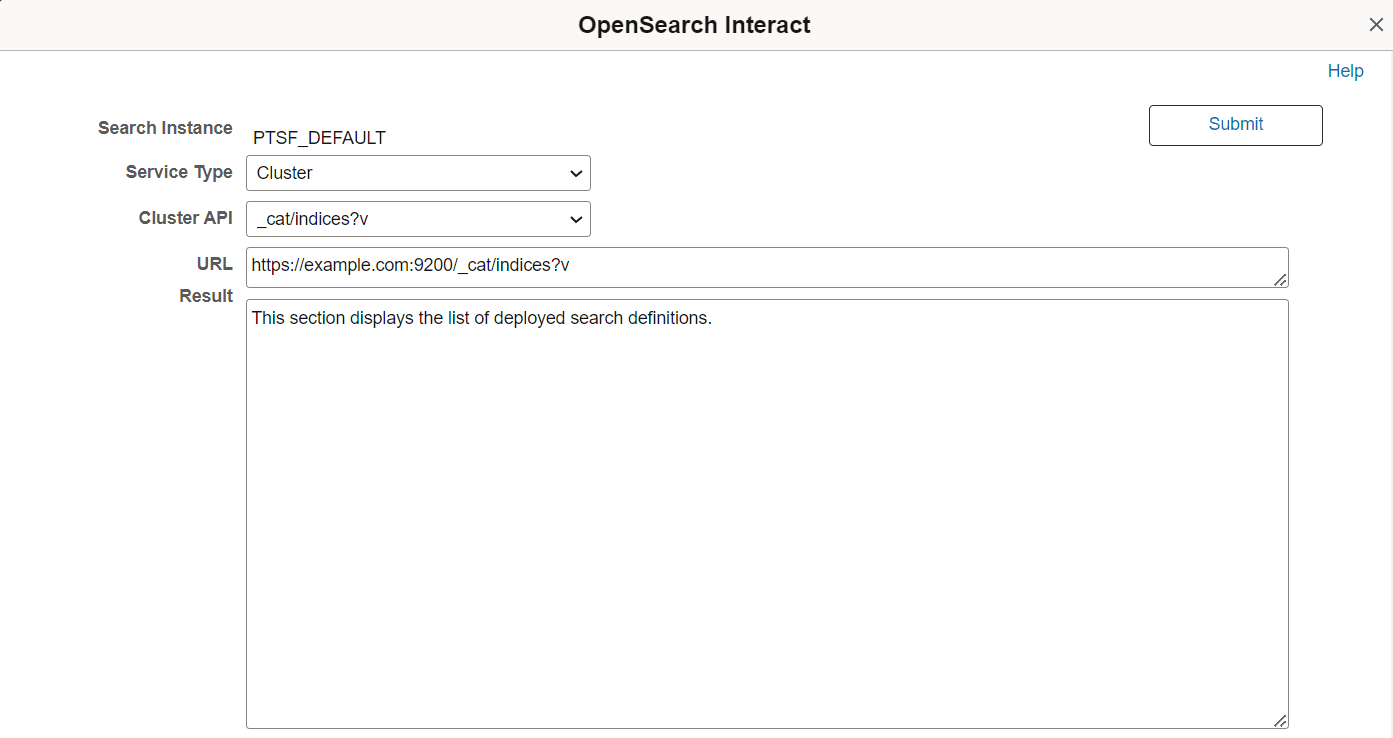
Task: Click the Result area resize grip
Action: pyautogui.click(x=1279, y=719)
